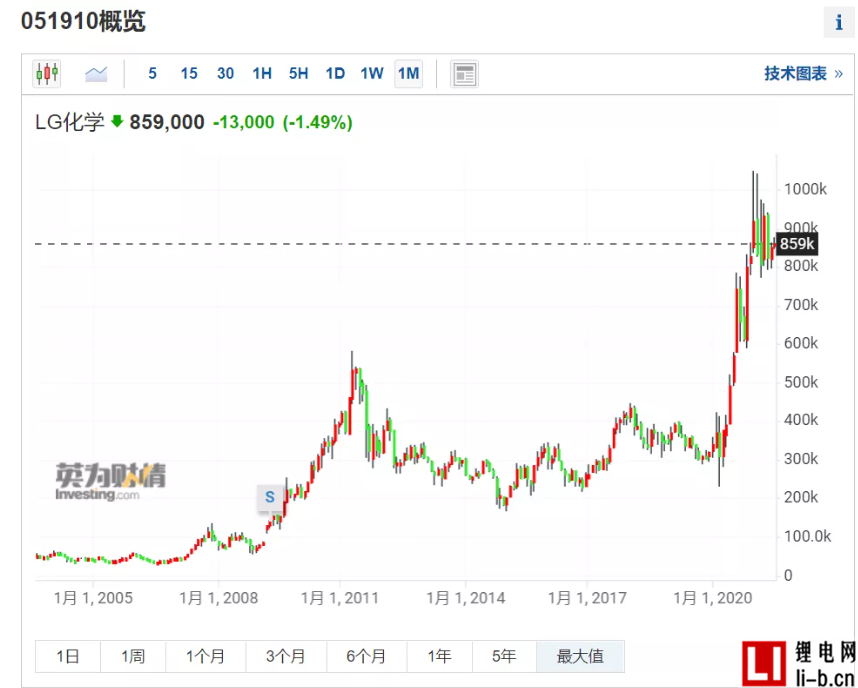
Task: Click the 859,000 price value
Action: (x=167, y=122)
